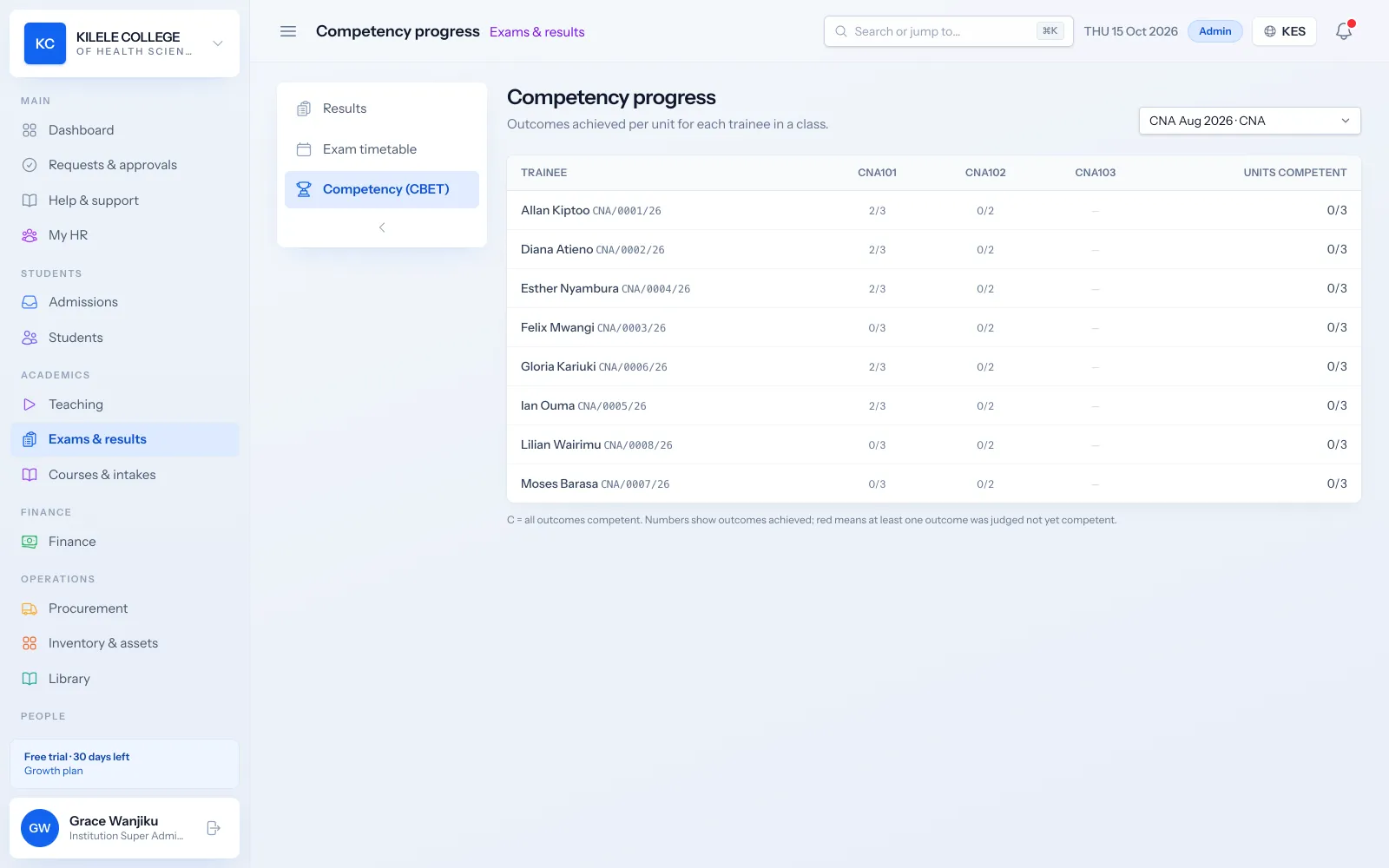This screenshot has width=1389, height=868.
Task: Click the Library book icon
Action: 30,679
